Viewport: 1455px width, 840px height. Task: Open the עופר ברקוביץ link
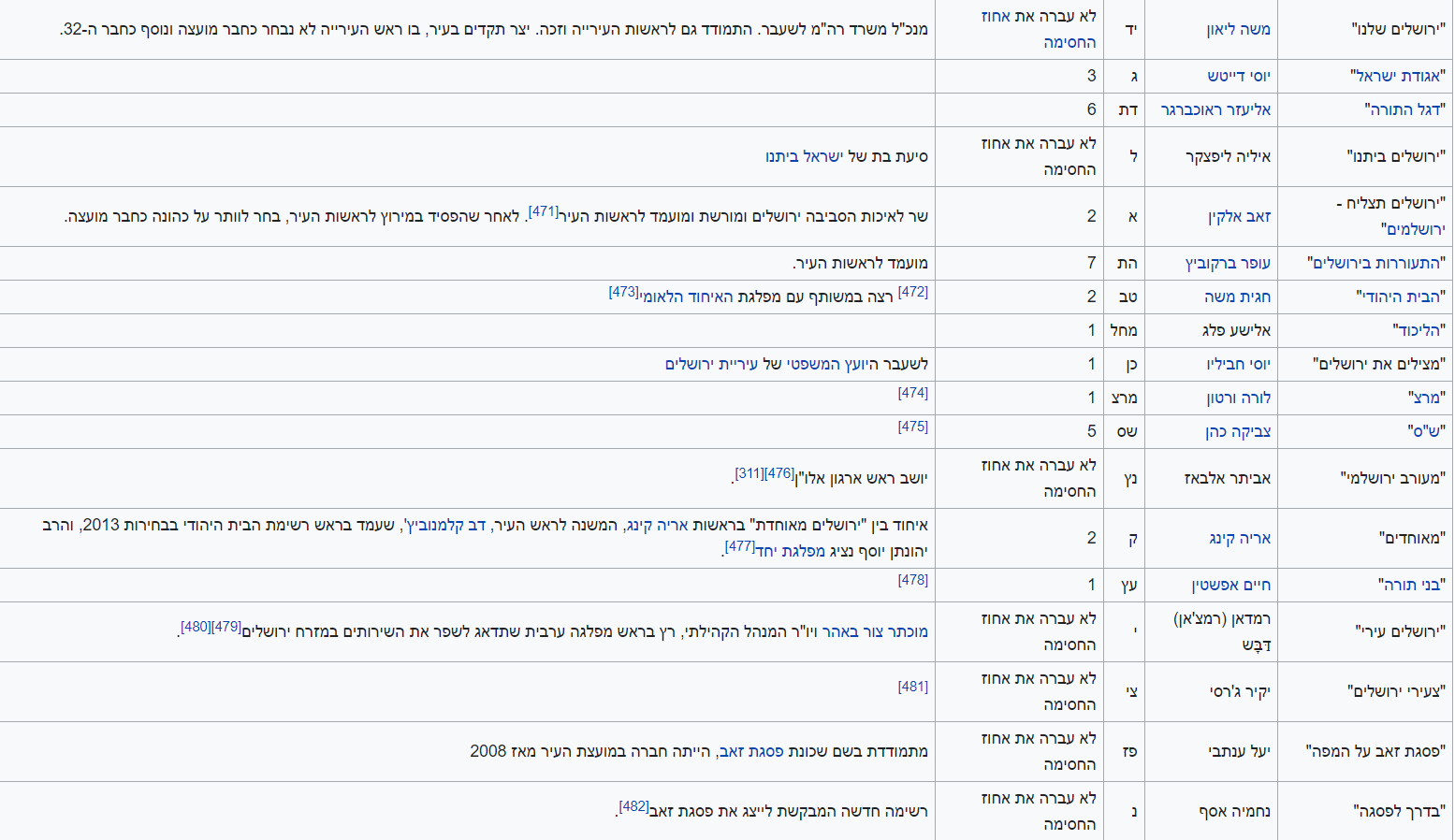(1228, 264)
